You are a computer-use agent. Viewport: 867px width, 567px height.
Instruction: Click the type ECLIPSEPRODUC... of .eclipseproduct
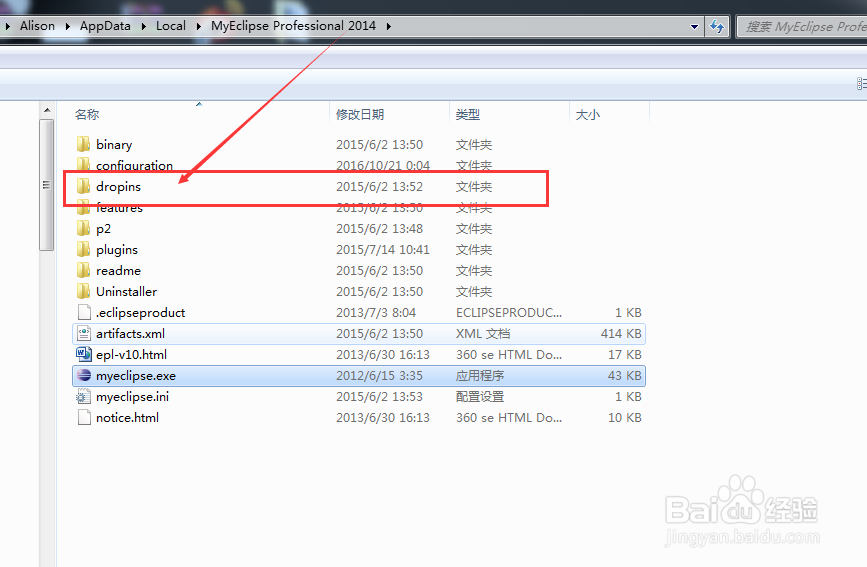point(509,313)
